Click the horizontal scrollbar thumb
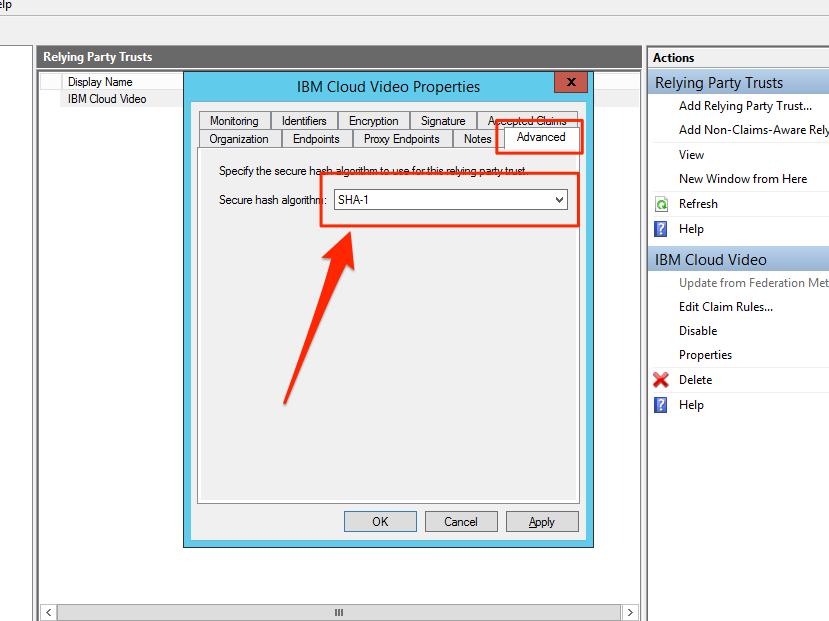 coord(339,613)
